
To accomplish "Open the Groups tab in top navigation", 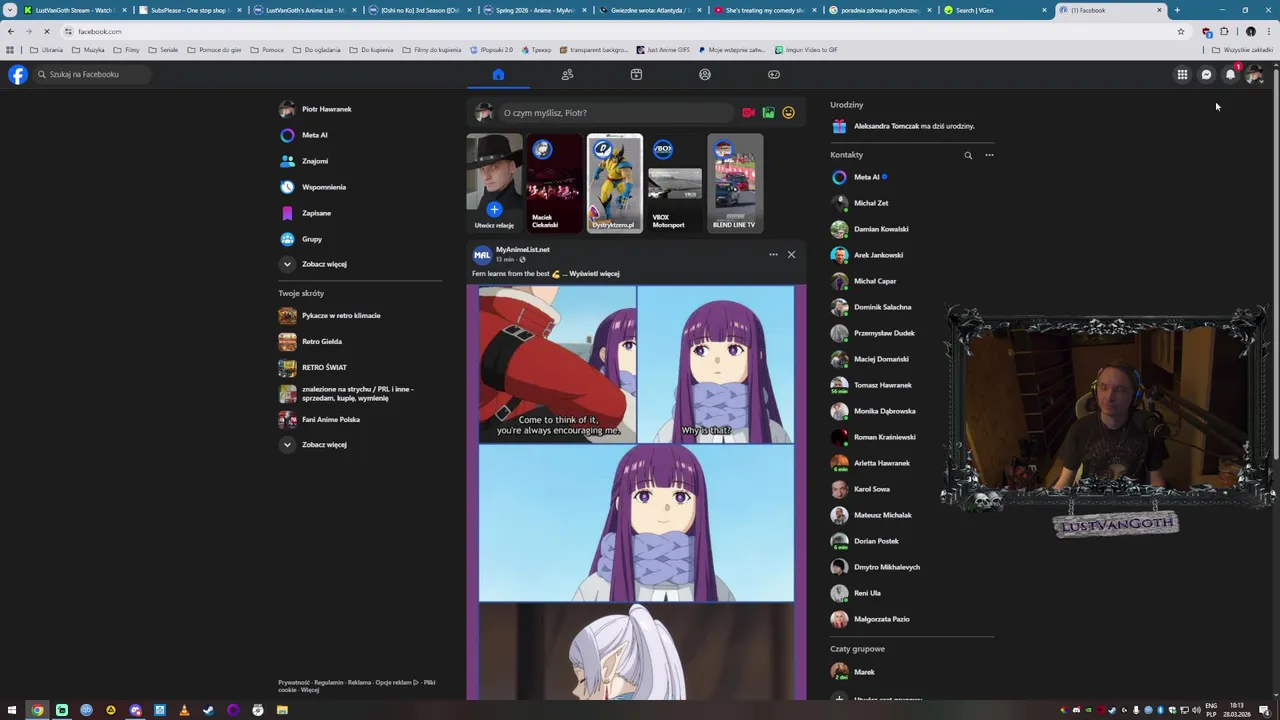I will (705, 74).
